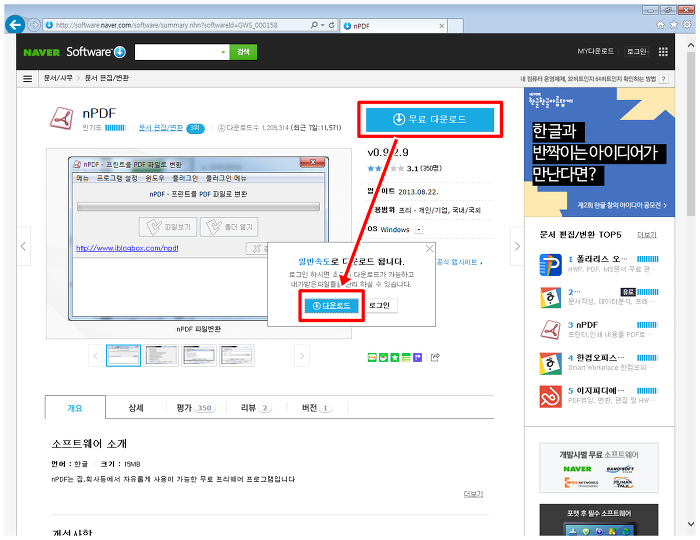Click 더보기 under software introduction

click(x=473, y=494)
